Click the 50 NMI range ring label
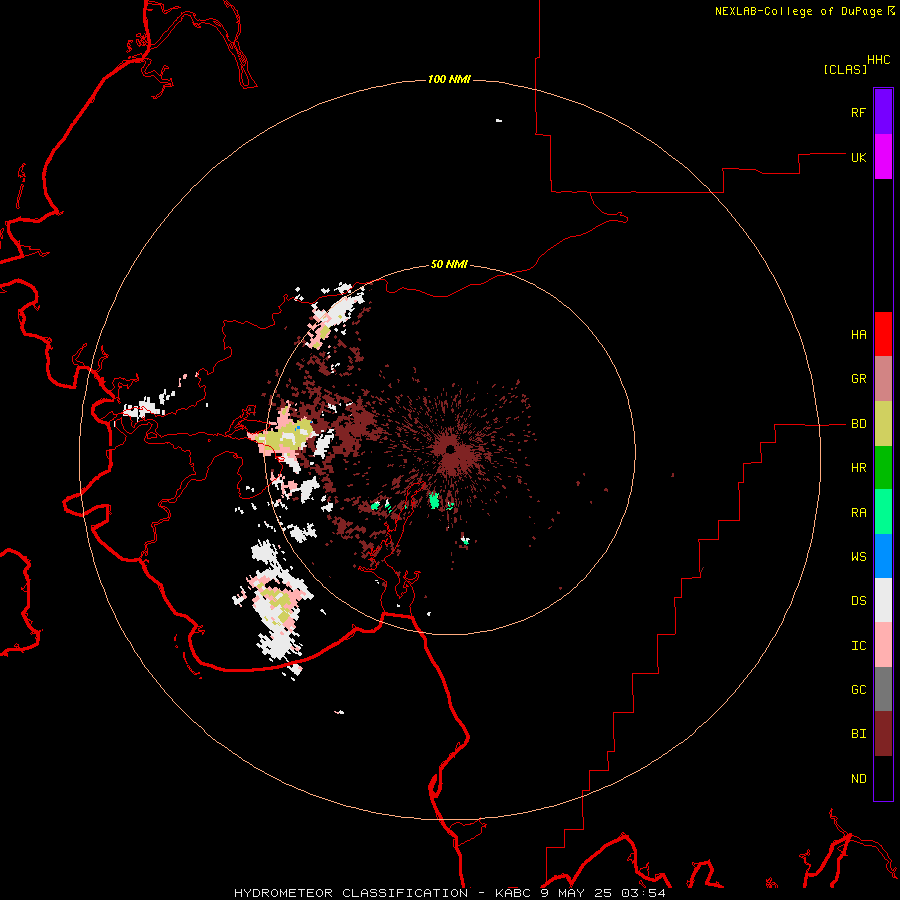Screen dimensions: 900x900 pyautogui.click(x=449, y=264)
